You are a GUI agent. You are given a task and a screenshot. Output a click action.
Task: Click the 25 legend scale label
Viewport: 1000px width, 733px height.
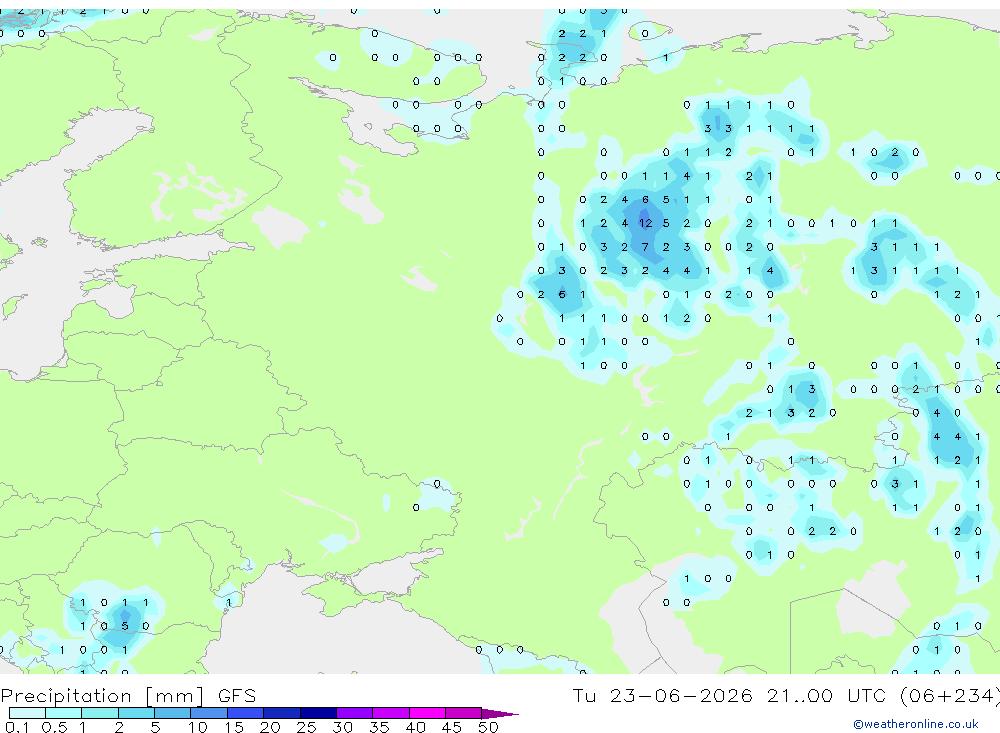coord(306,727)
